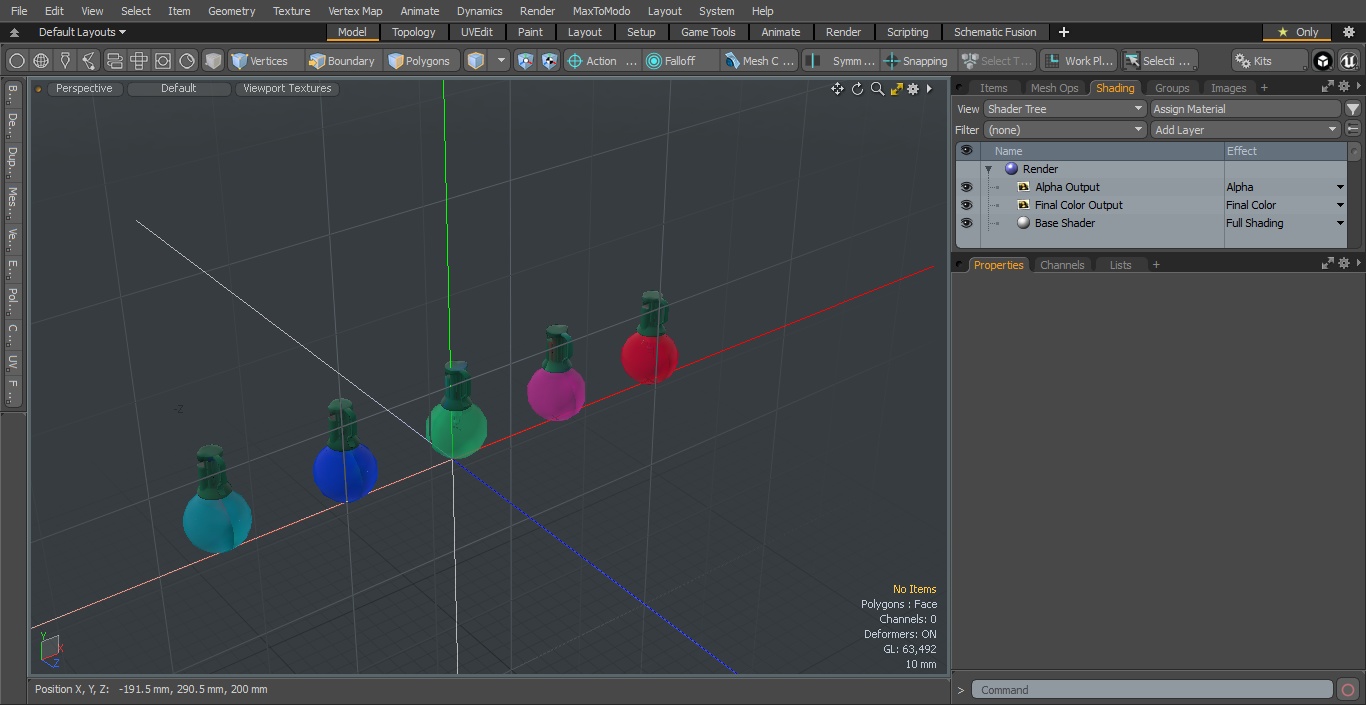
Task: Open the Filter (none) dropdown
Action: [x=1065, y=130]
